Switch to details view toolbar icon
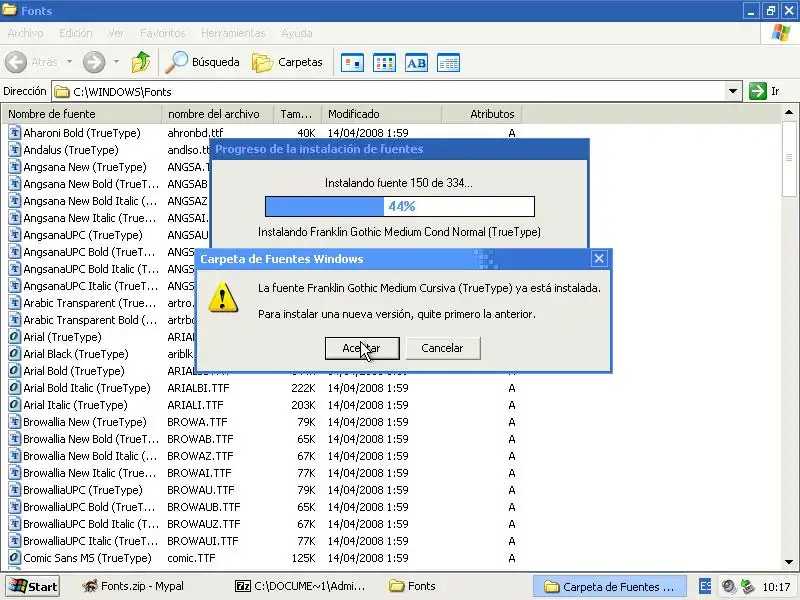The image size is (800, 600). (x=448, y=63)
